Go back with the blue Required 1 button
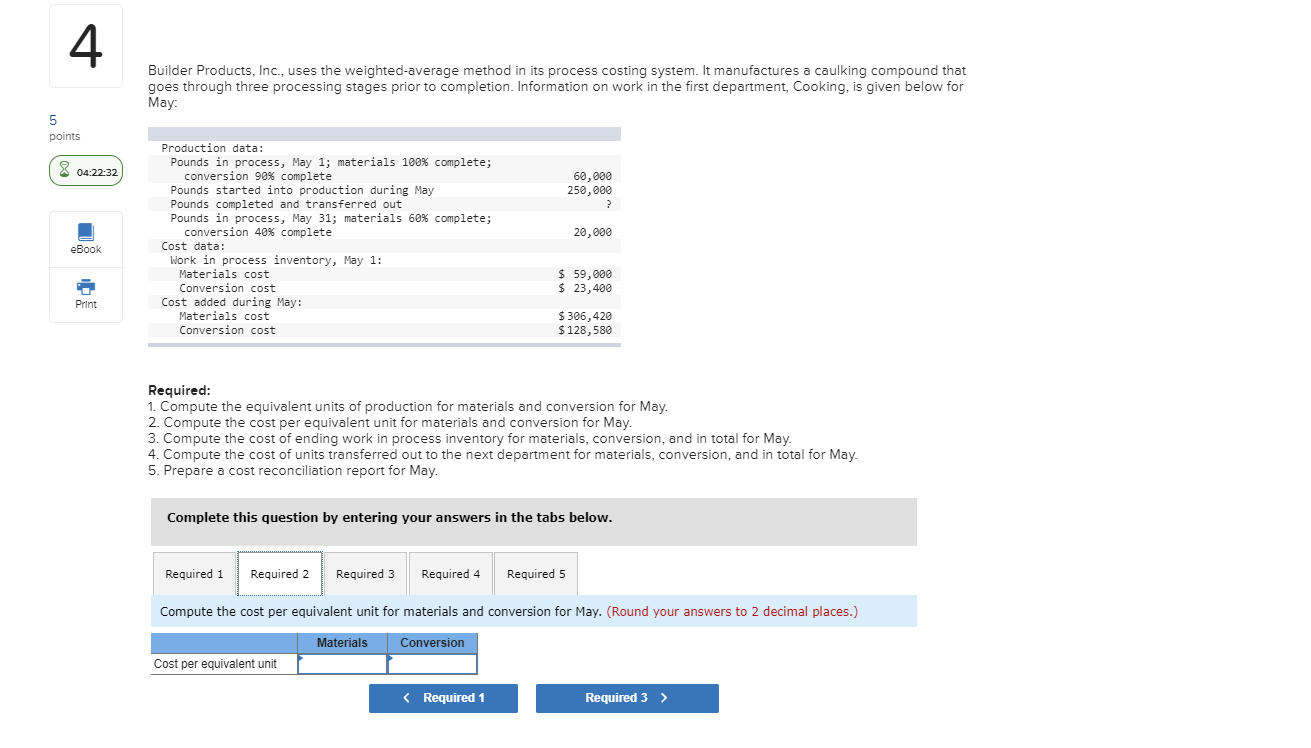Screen dimensions: 1311x748 coord(443,698)
